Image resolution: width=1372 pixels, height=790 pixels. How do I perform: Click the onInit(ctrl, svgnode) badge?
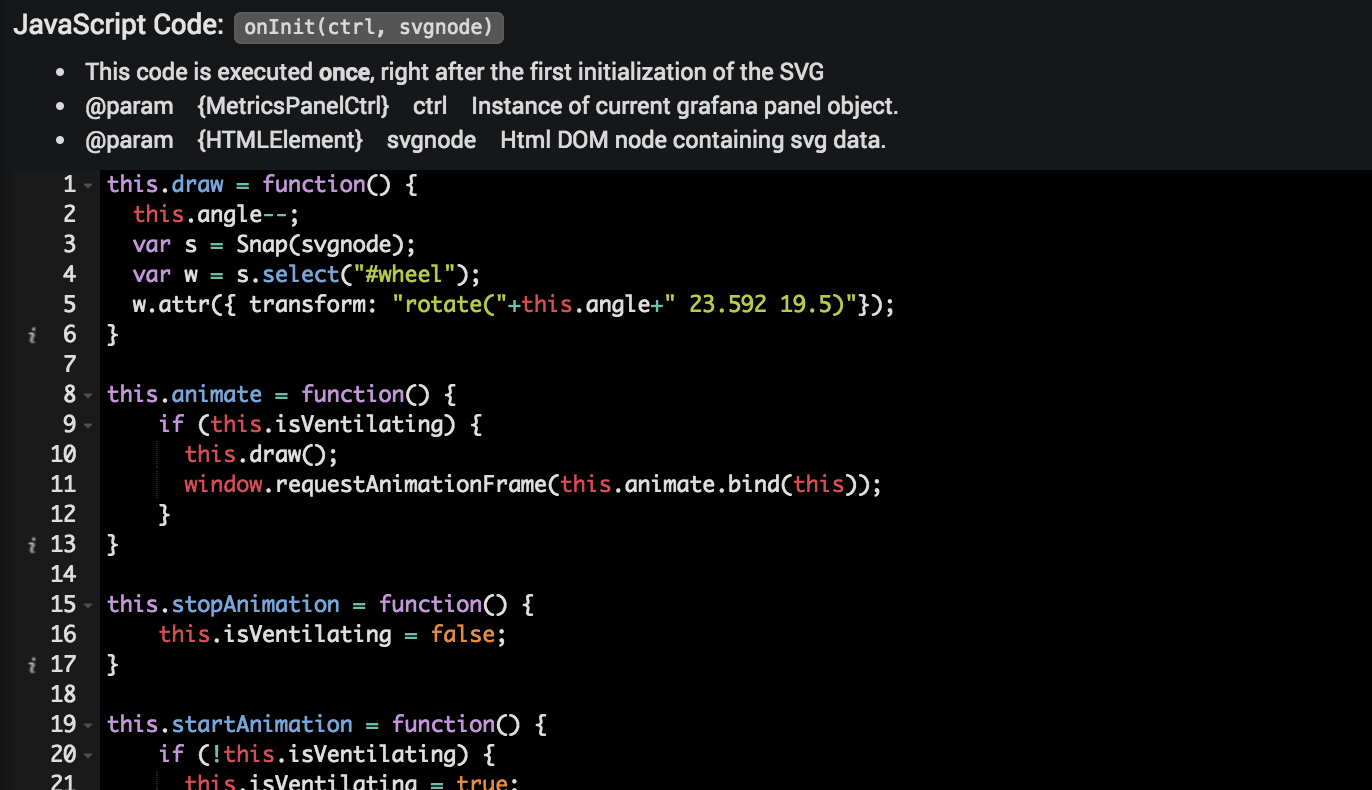click(x=369, y=27)
